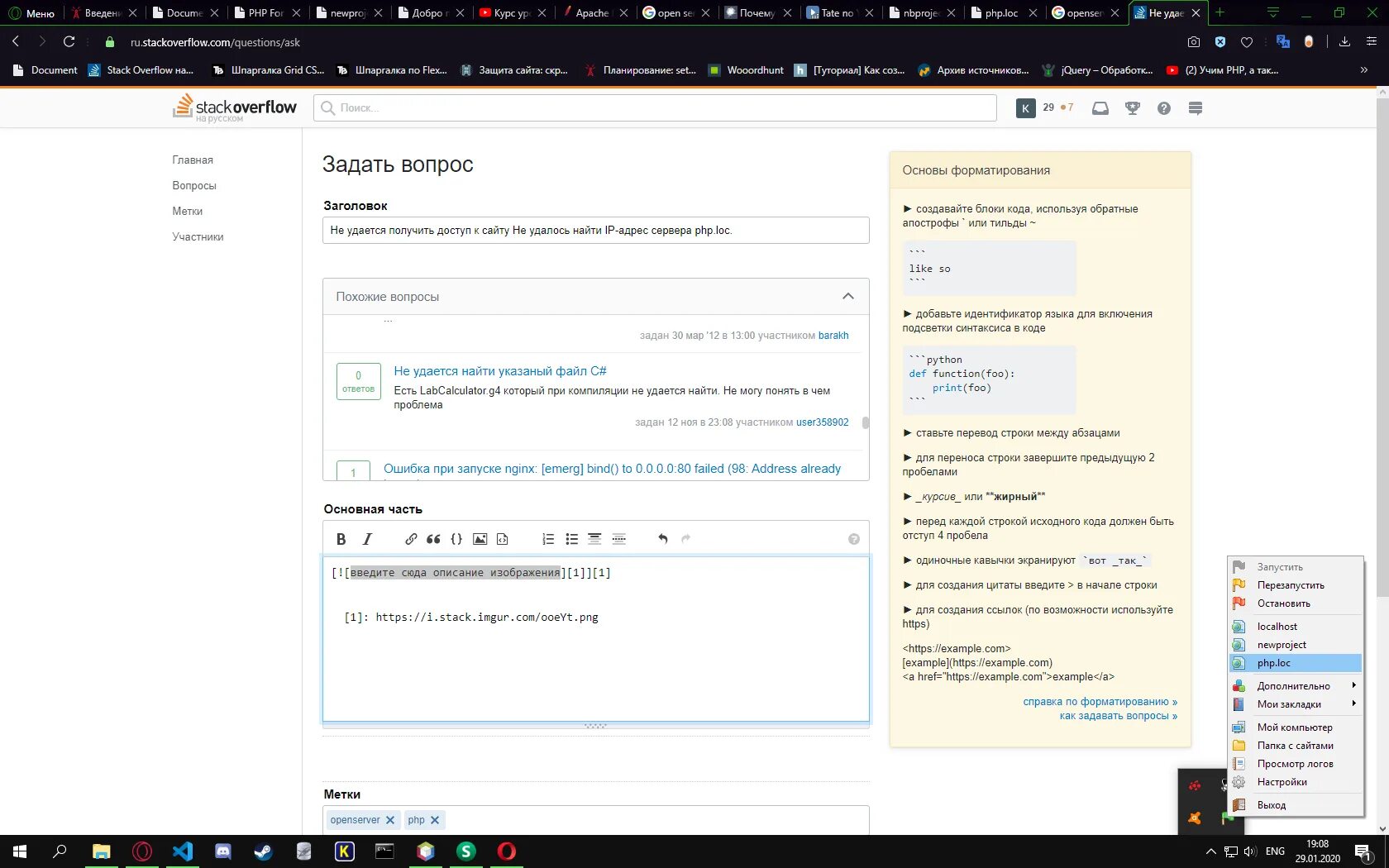Create a bulleted list in the editor
The height and width of the screenshot is (868, 1389).
coord(571,539)
